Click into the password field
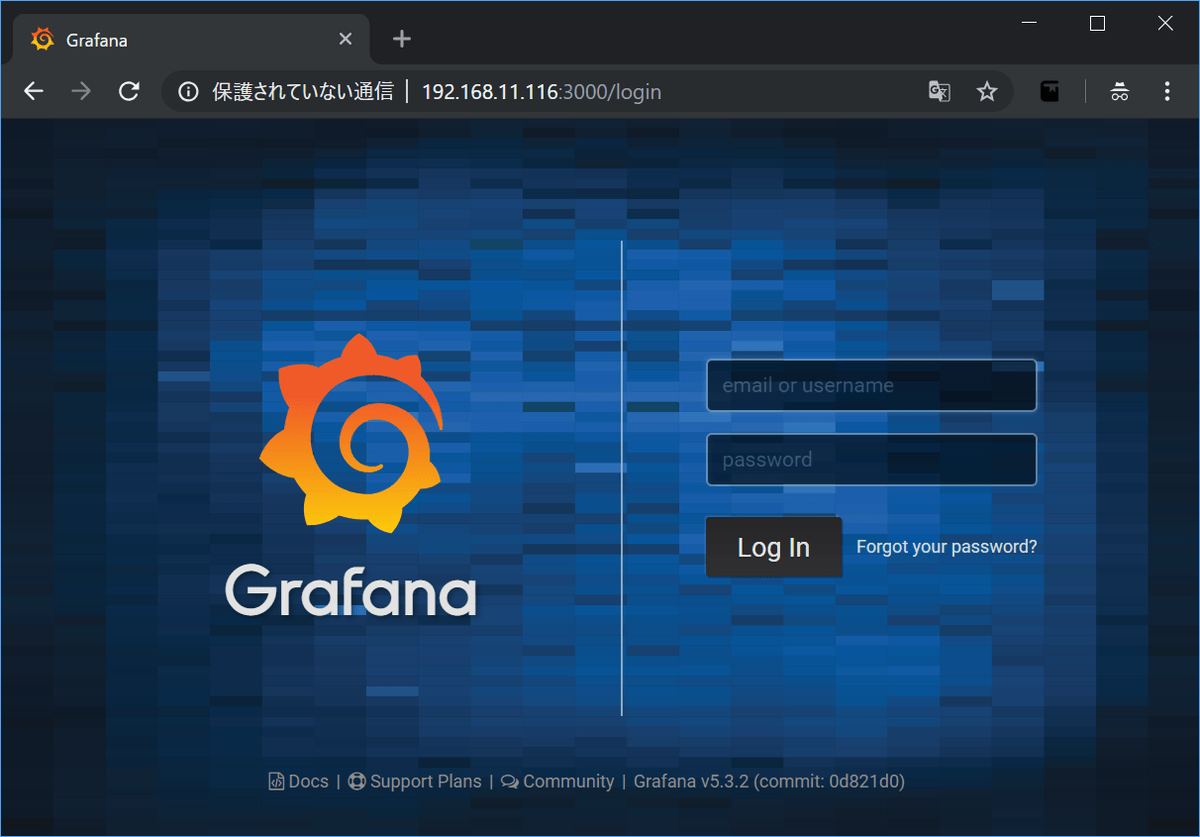The image size is (1200, 837). 871,460
